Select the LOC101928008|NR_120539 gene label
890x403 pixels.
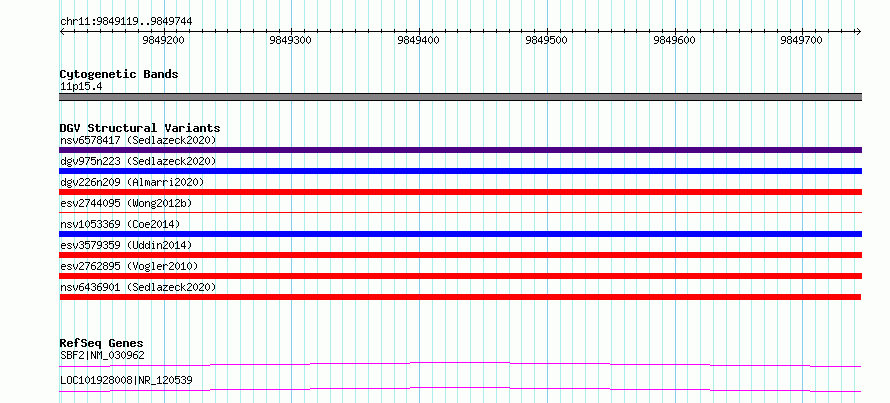click(x=126, y=380)
